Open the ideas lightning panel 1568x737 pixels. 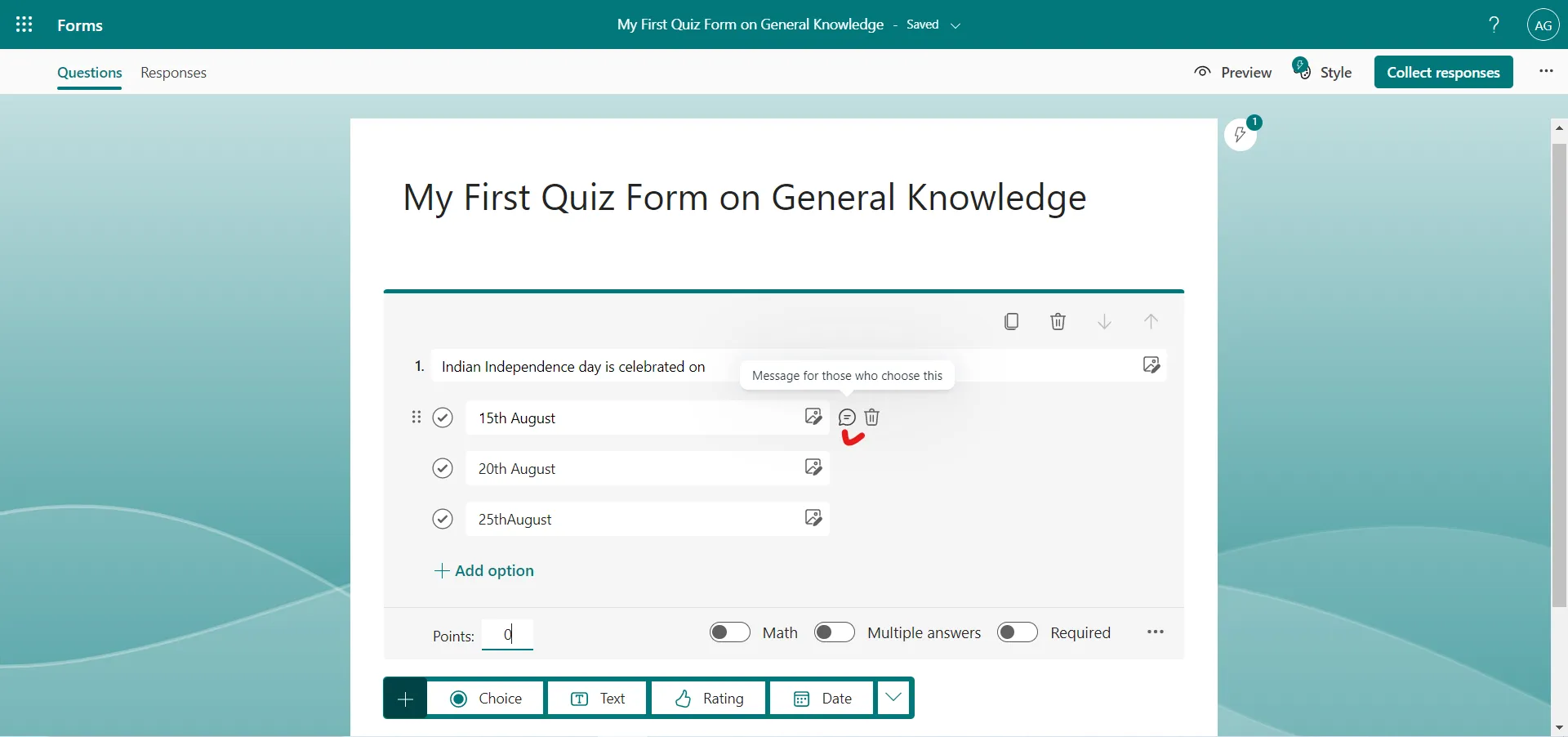(x=1241, y=136)
